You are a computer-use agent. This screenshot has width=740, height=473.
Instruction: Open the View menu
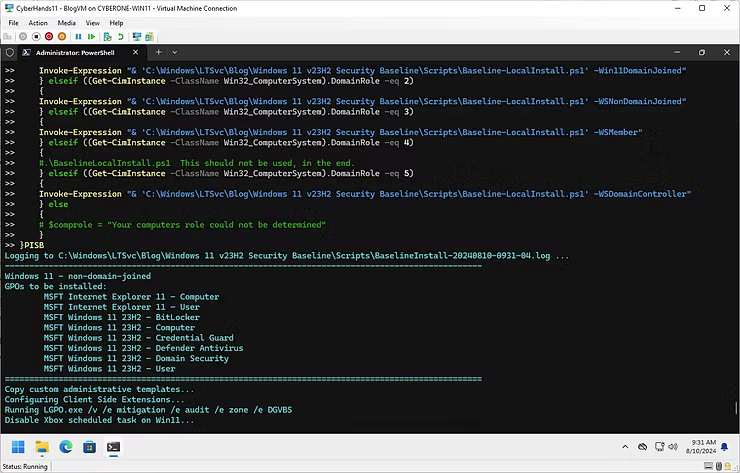coord(92,23)
